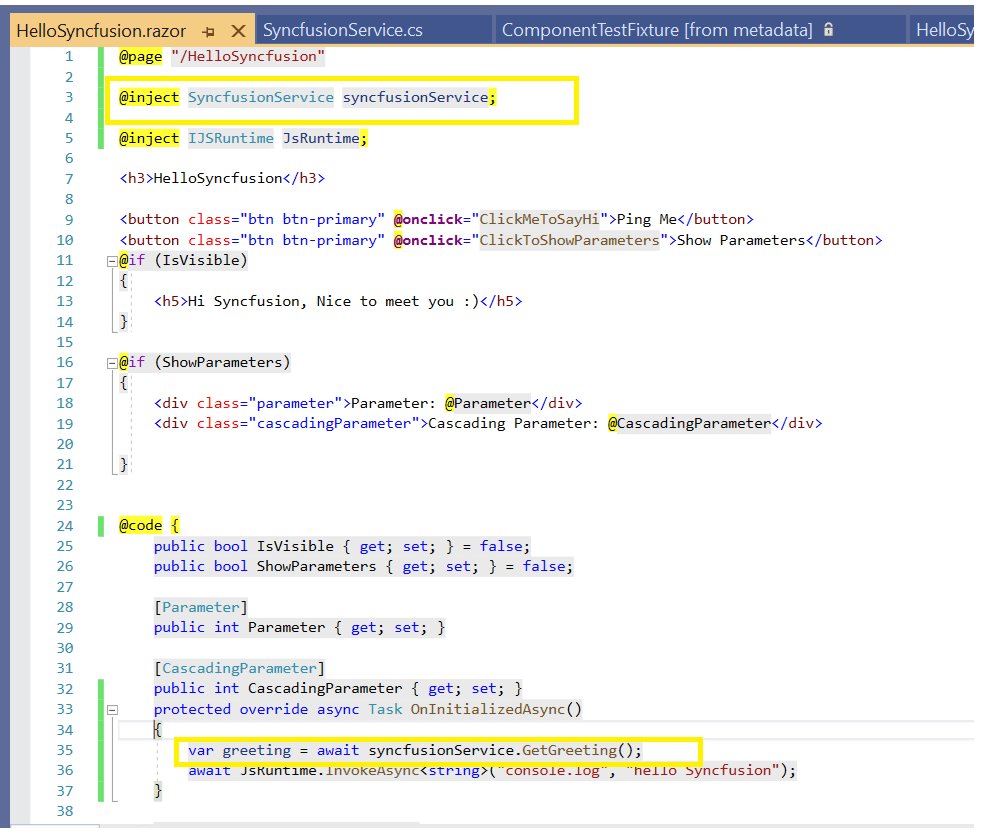Collapse the OnInitializedAsync method
The width and height of the screenshot is (984, 834).
[x=112, y=709]
